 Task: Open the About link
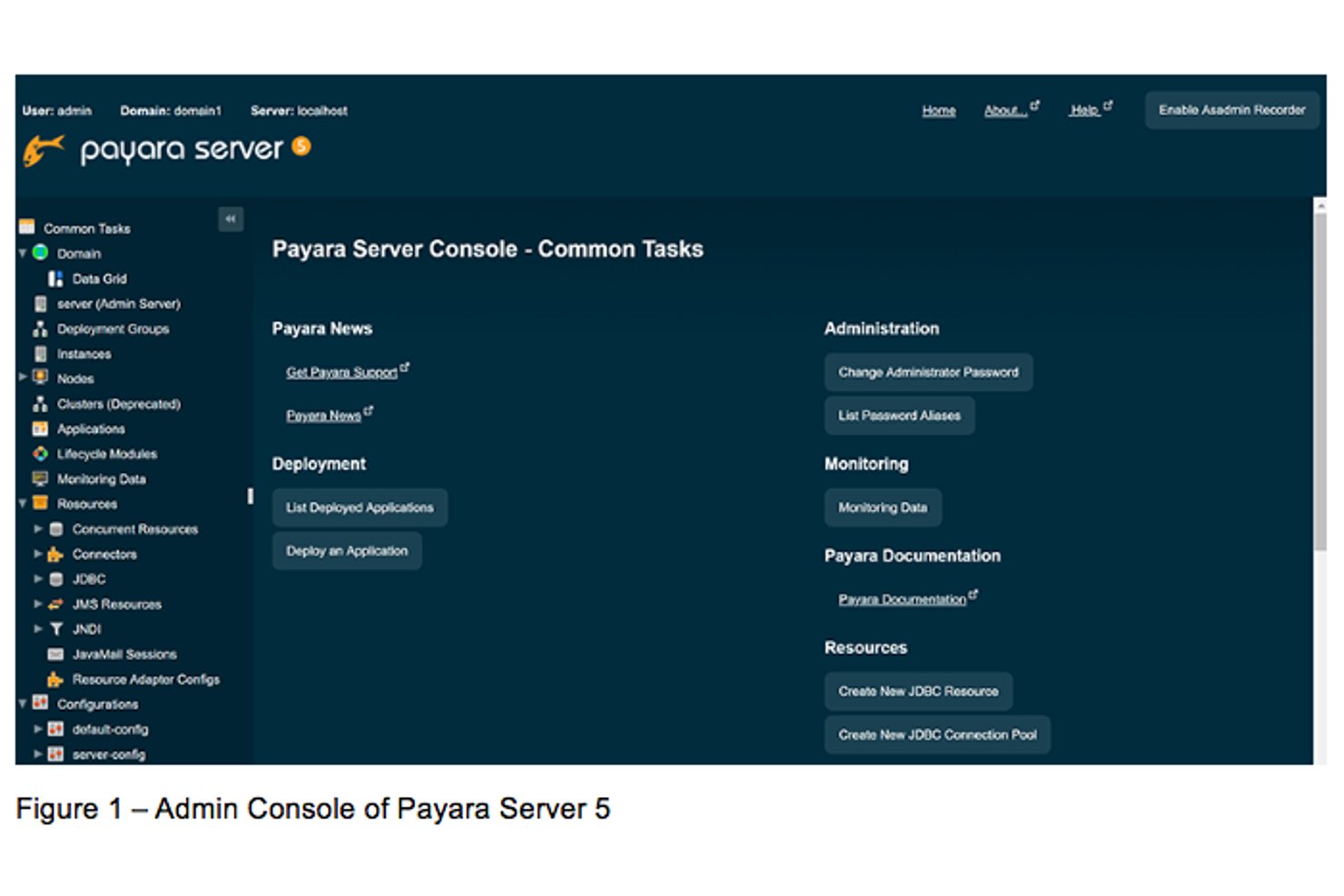1011,110
